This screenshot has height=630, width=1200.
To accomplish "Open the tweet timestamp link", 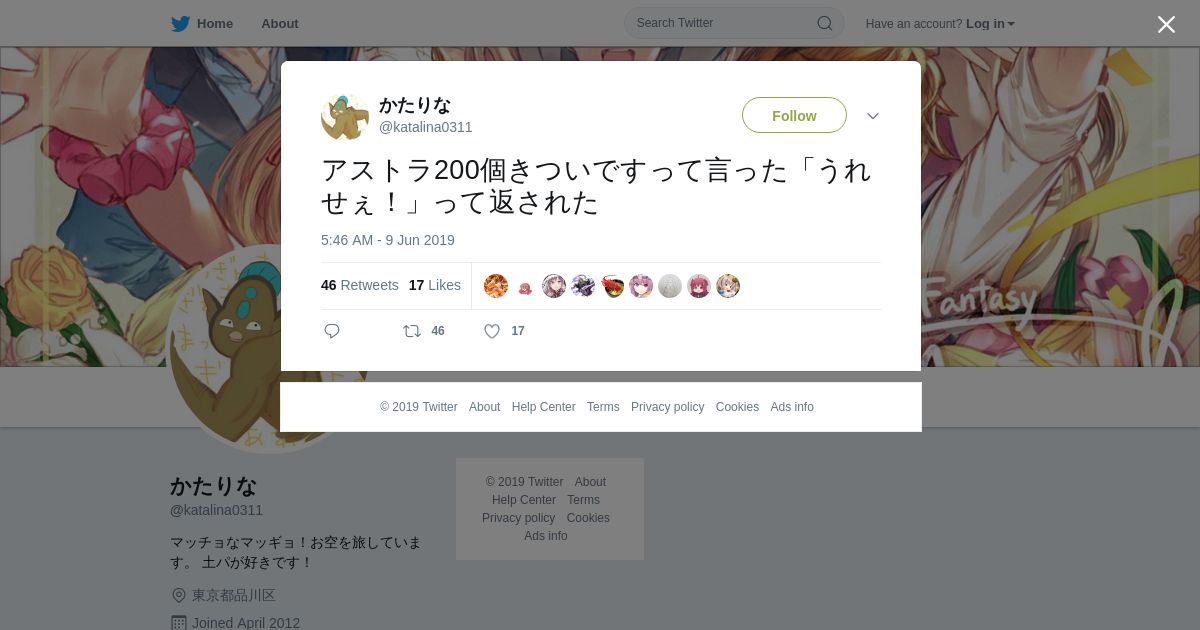I will pos(388,240).
